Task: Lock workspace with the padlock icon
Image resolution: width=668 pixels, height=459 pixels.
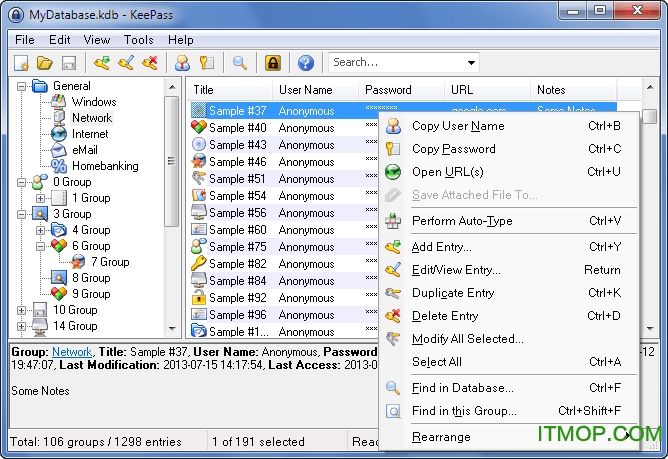Action: pyautogui.click(x=273, y=63)
